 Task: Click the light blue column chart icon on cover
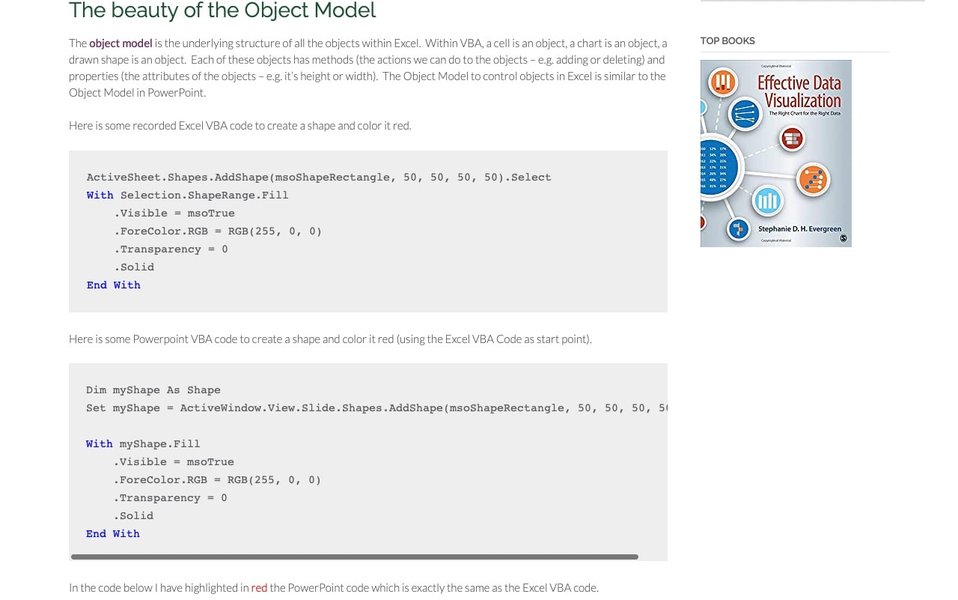point(767,200)
